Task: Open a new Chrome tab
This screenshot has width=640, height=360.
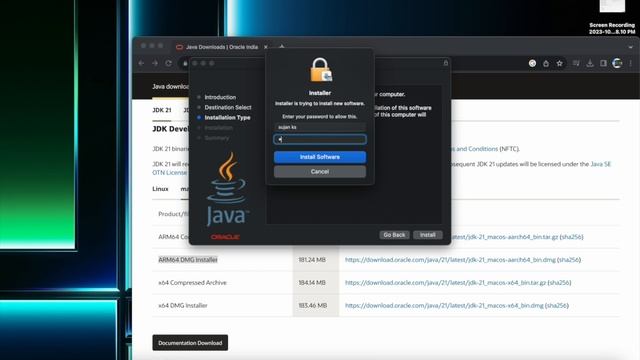Action: point(282,47)
